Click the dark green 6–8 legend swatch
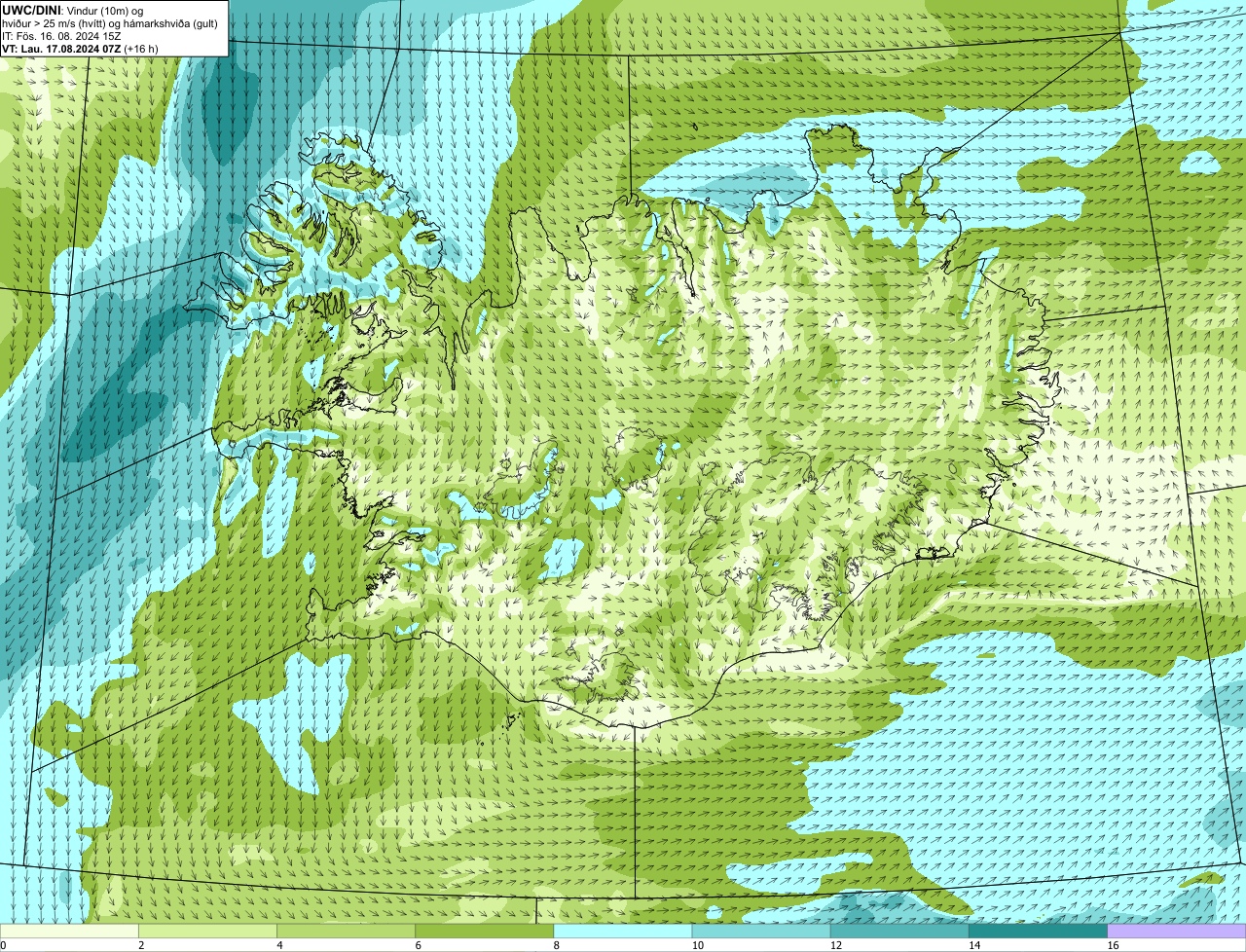 click(x=485, y=932)
